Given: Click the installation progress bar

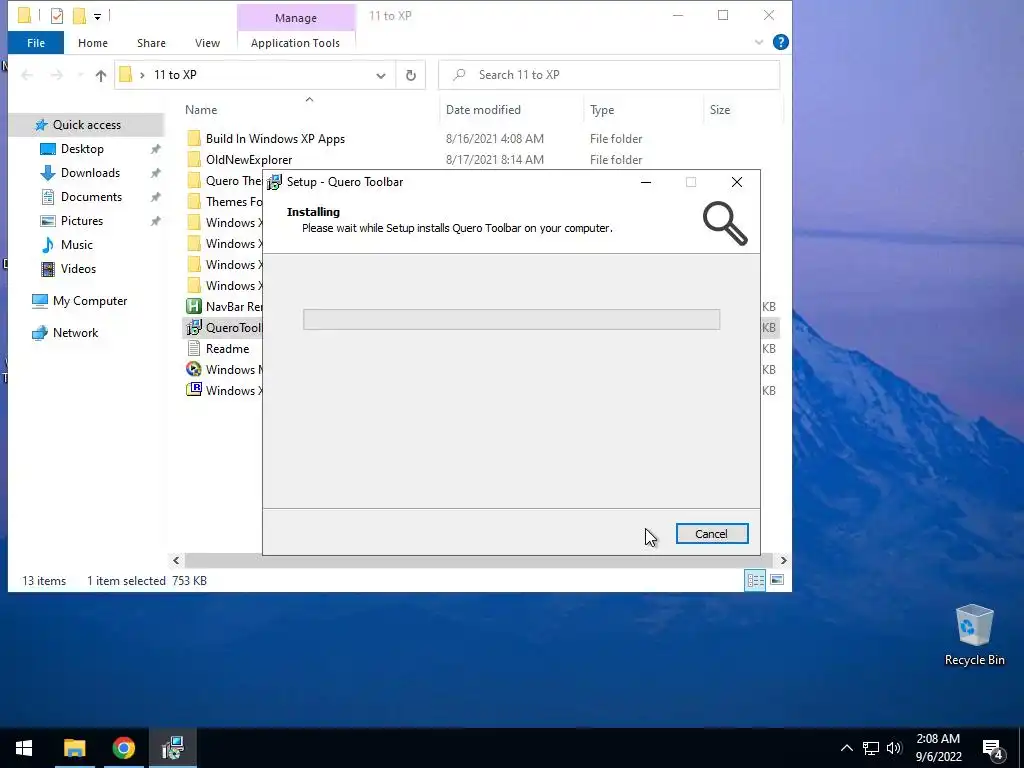Looking at the screenshot, I should click(x=511, y=319).
